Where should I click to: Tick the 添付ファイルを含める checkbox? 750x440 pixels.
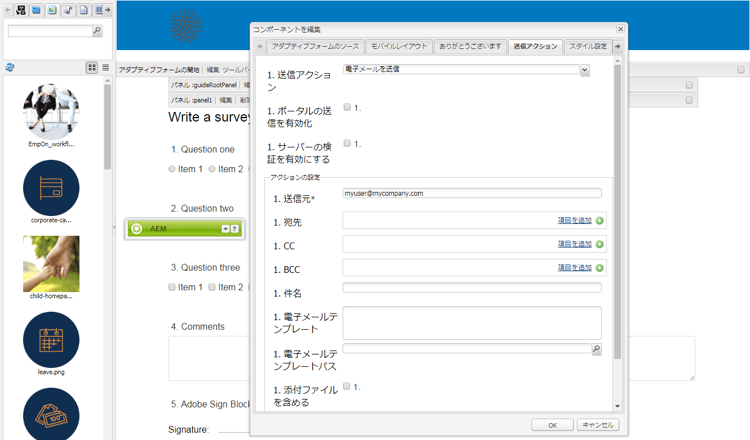point(347,386)
